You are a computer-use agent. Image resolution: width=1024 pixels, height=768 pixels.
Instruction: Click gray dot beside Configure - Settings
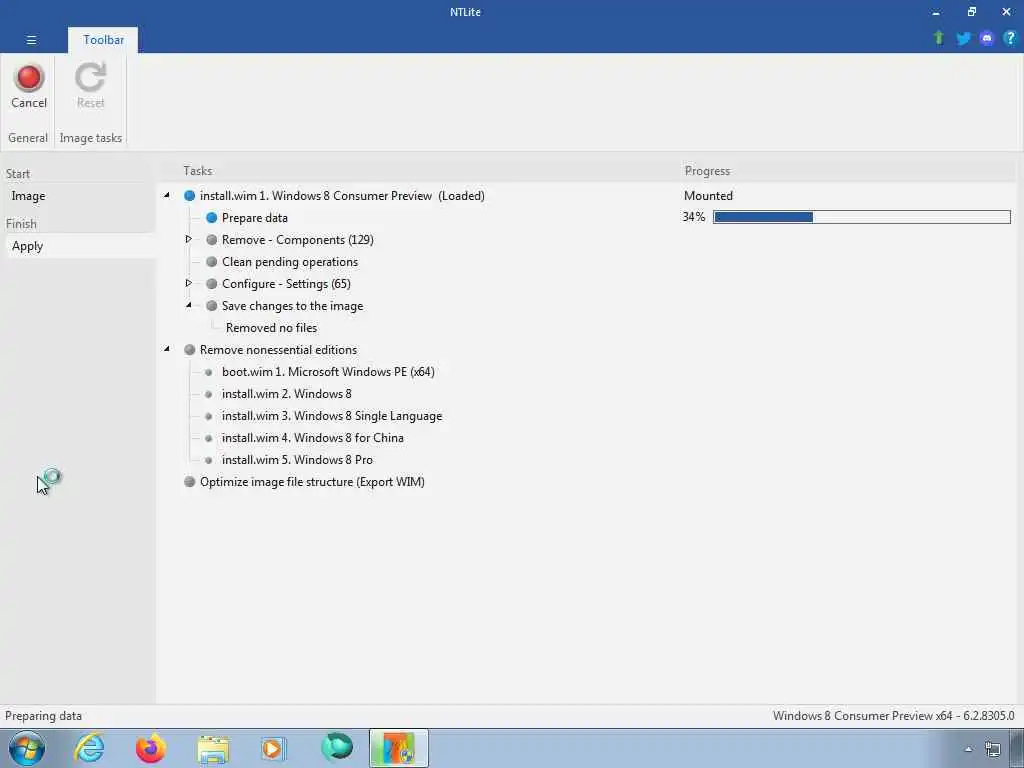tap(212, 283)
